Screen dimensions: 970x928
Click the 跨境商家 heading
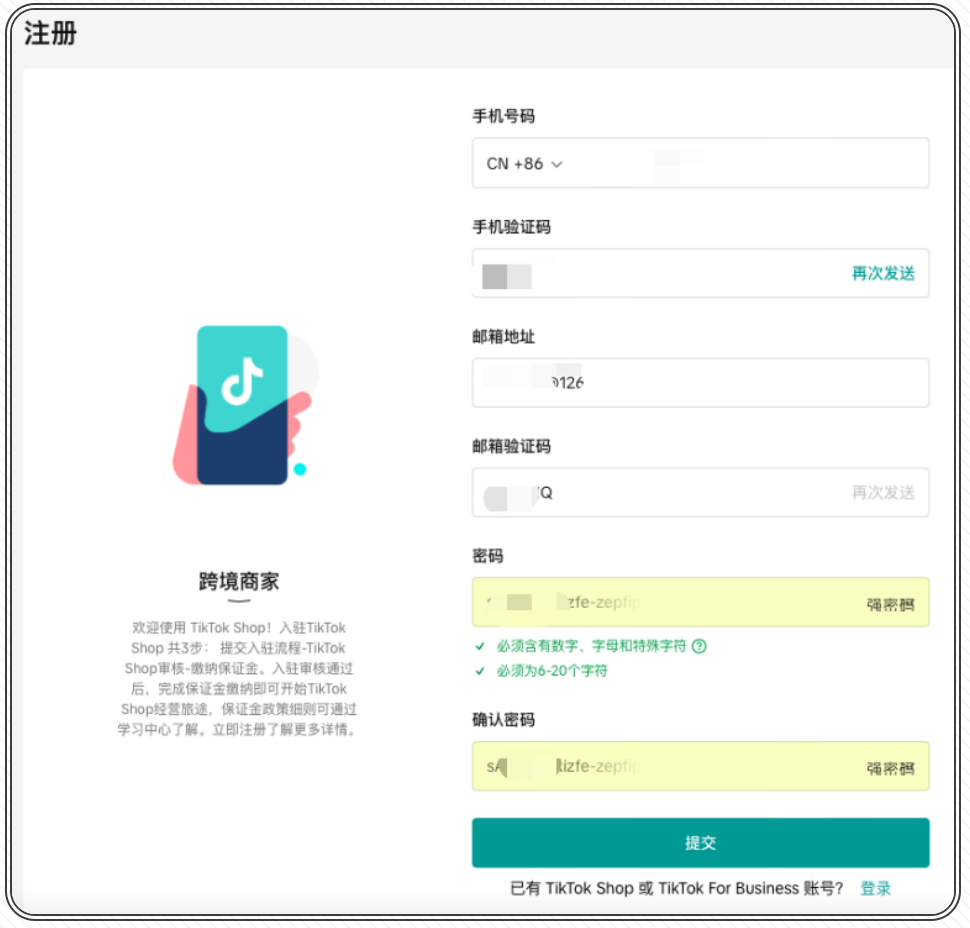[238, 581]
